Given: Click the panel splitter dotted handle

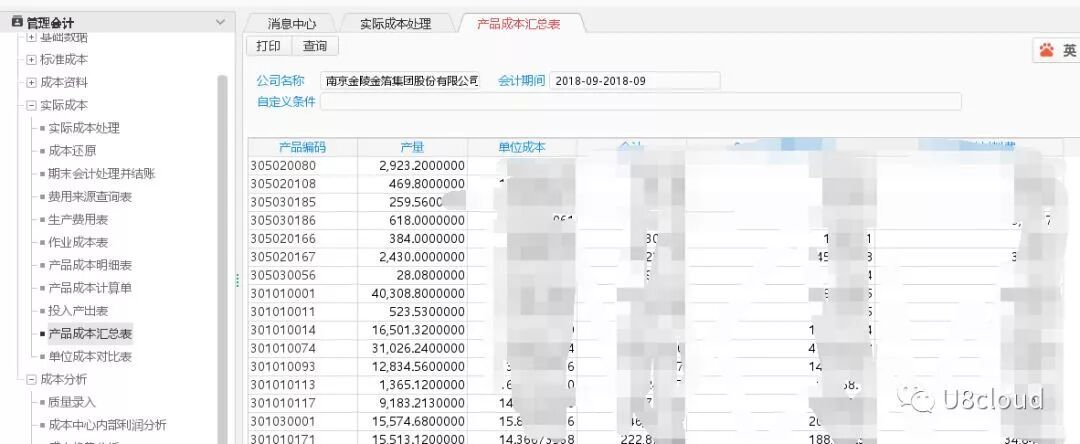Looking at the screenshot, I should [238, 280].
